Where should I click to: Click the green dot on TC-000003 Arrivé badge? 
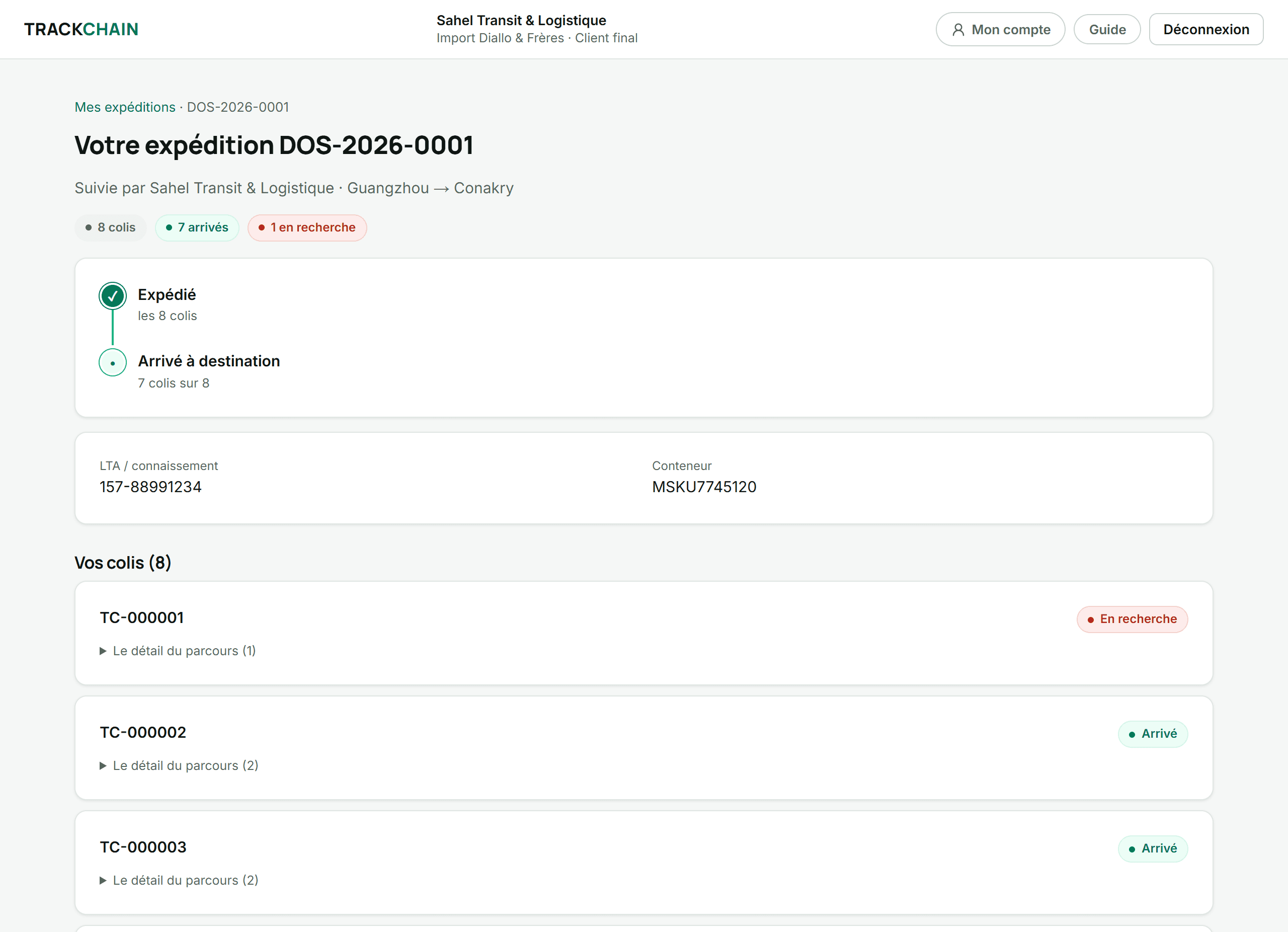point(1132,849)
